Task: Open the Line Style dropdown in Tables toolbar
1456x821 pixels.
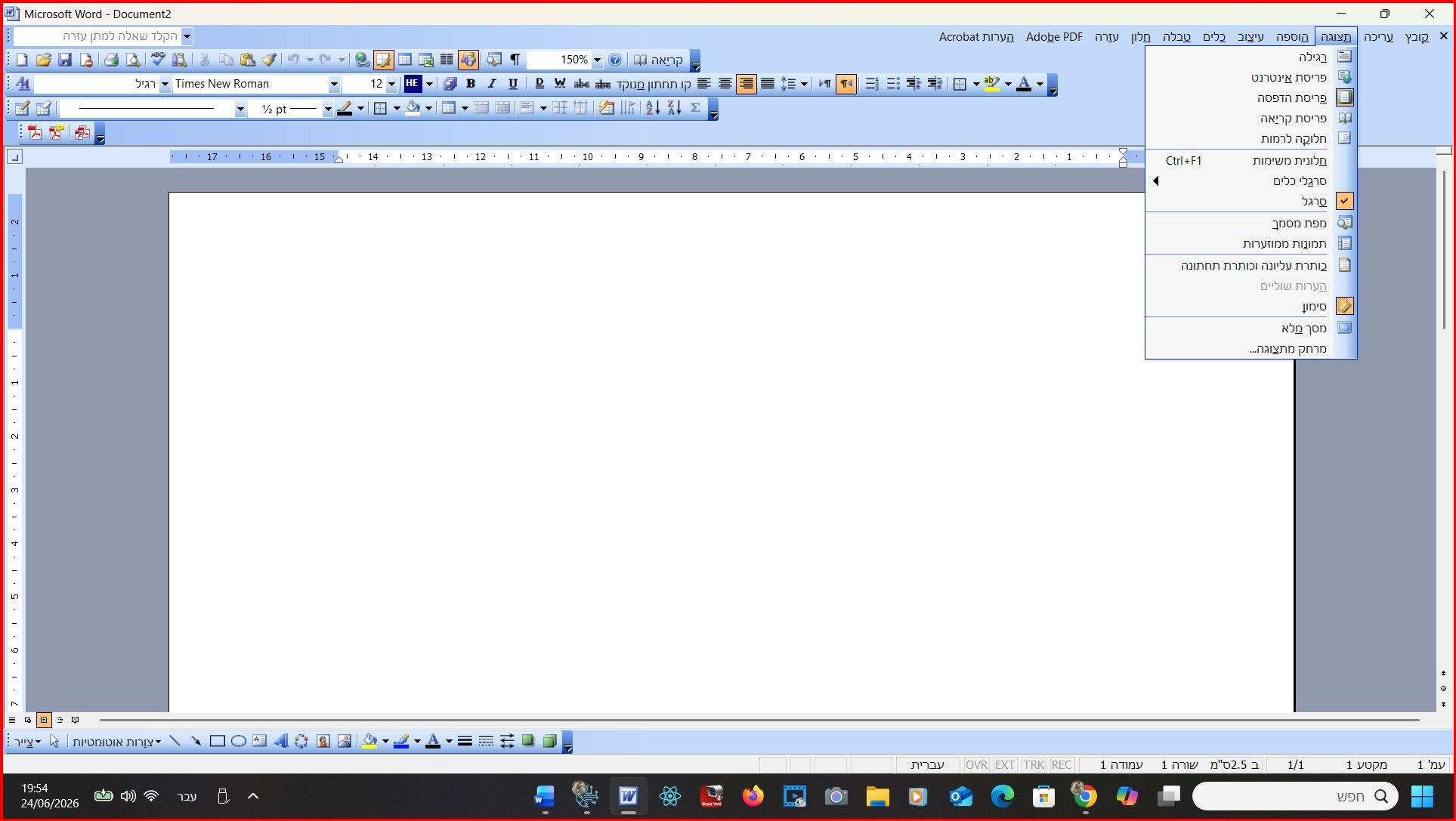Action: click(240, 109)
